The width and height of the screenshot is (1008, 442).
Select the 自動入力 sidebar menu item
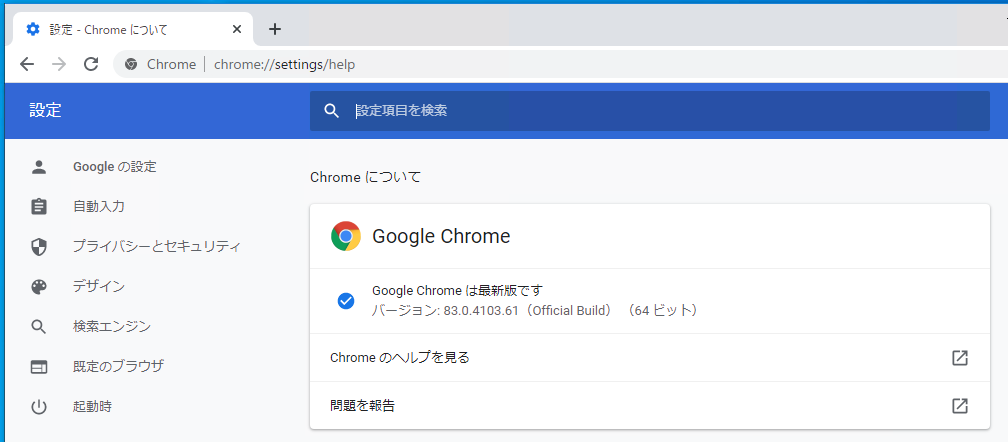coord(99,206)
